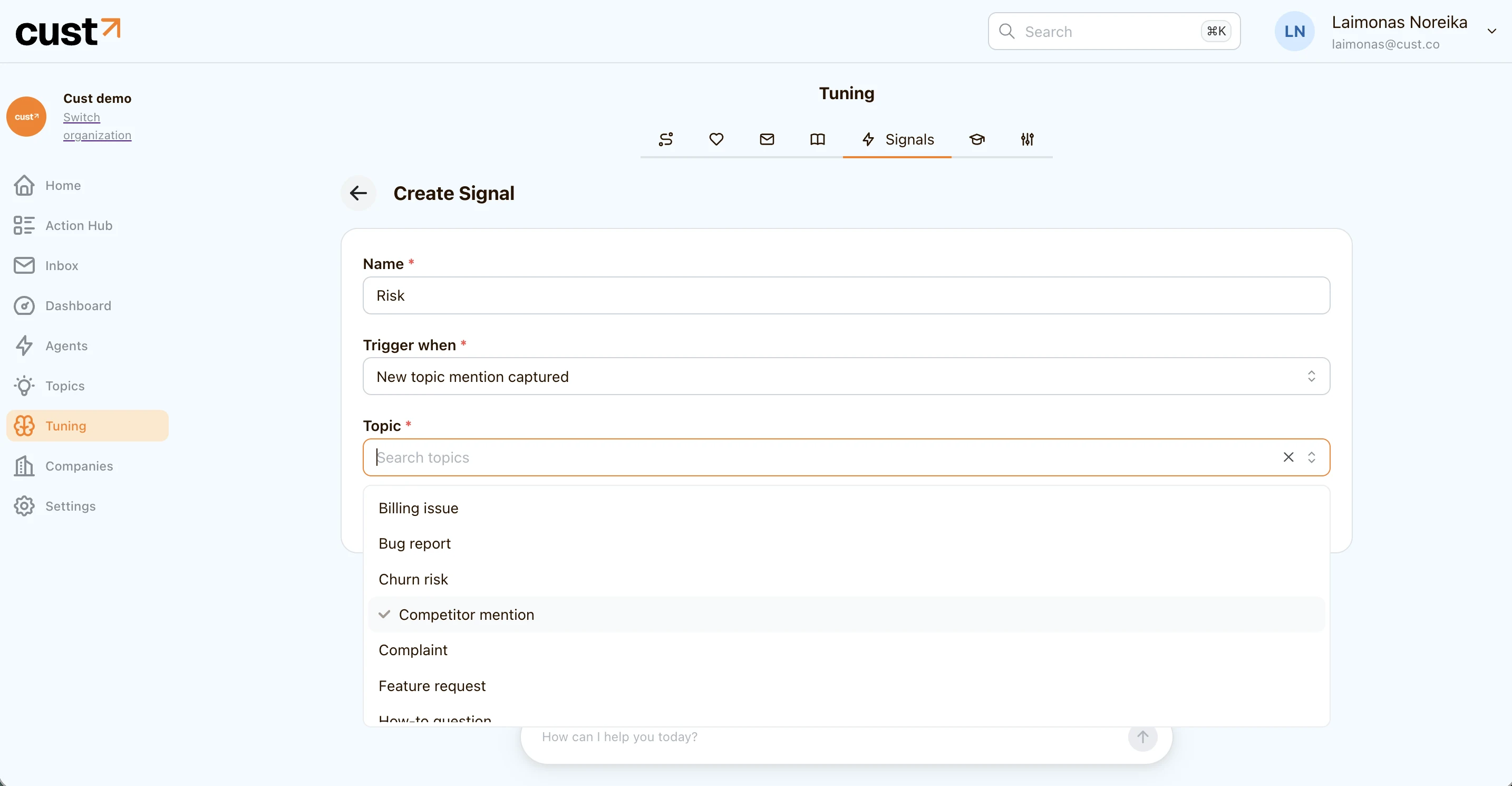Send chat message with arrow button

click(1142, 736)
